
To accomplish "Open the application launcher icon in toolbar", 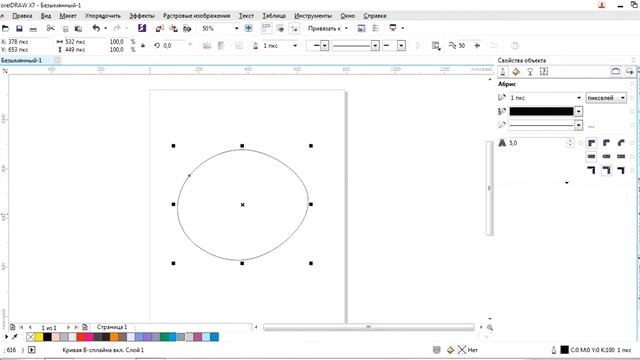I will (x=393, y=28).
